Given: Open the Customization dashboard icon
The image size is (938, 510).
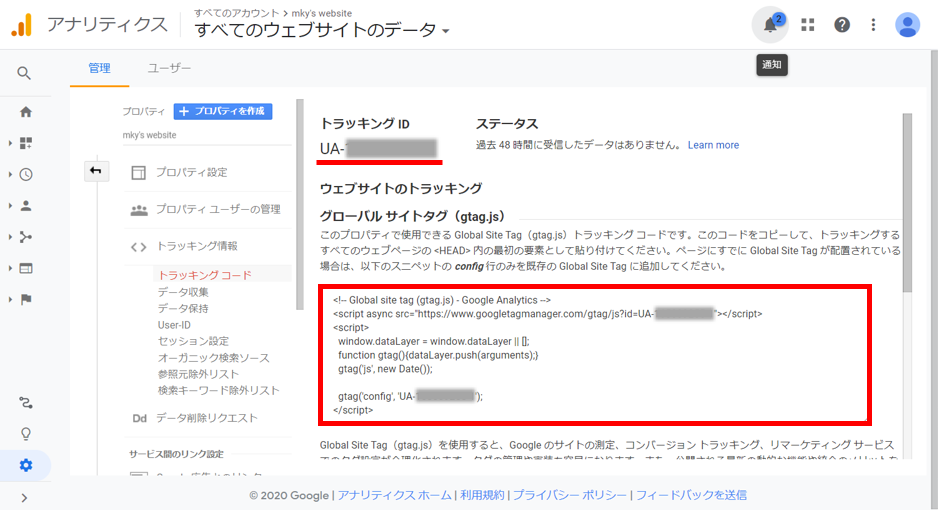Looking at the screenshot, I should pyautogui.click(x=26, y=143).
